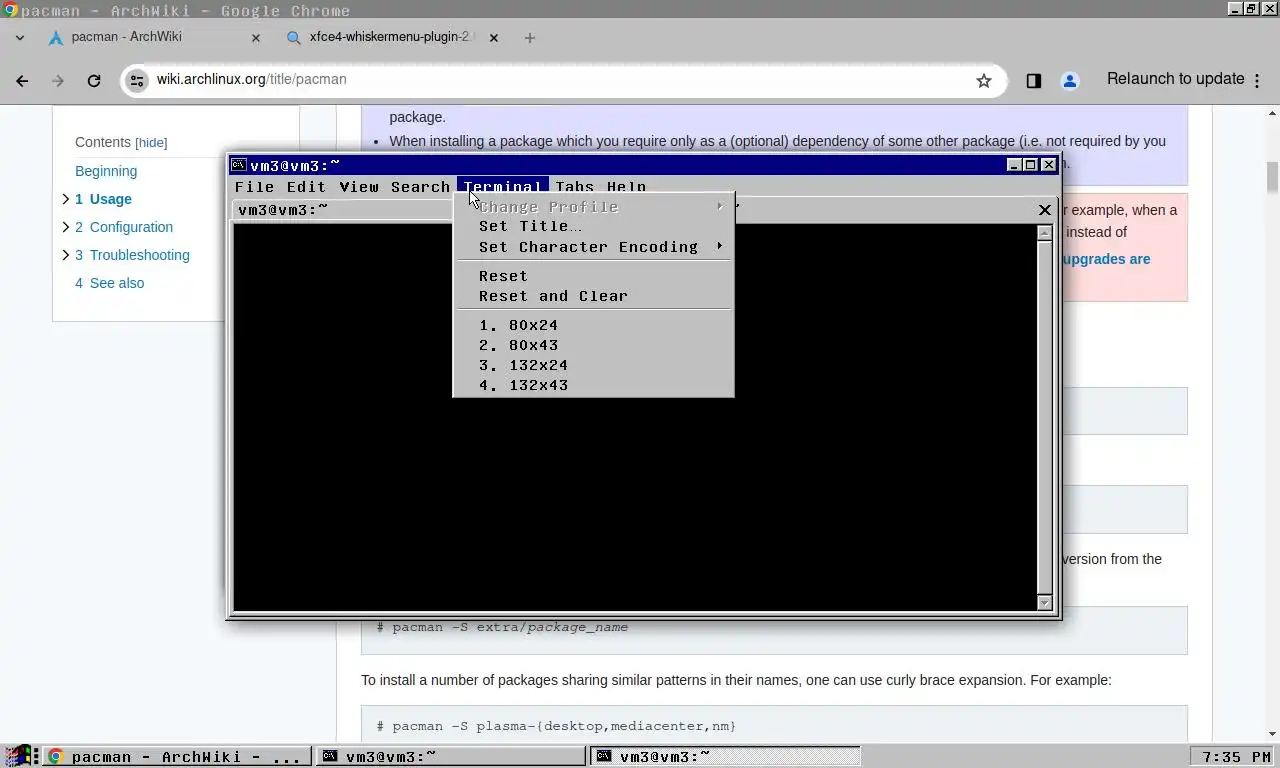Open the Configuration link in contents
The width and height of the screenshot is (1280, 768).
coord(124,227)
